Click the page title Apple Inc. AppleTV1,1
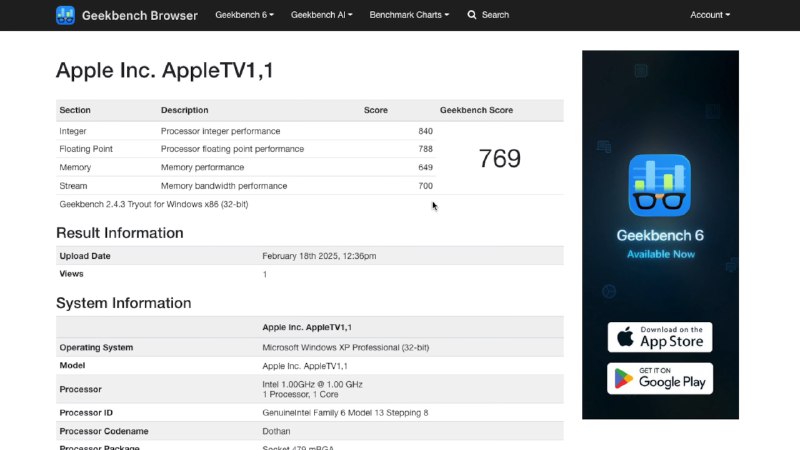800x450 pixels. pos(165,70)
